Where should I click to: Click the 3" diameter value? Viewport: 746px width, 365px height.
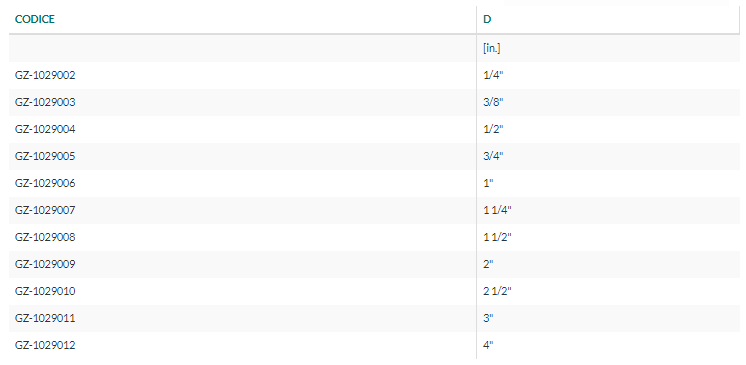point(489,318)
